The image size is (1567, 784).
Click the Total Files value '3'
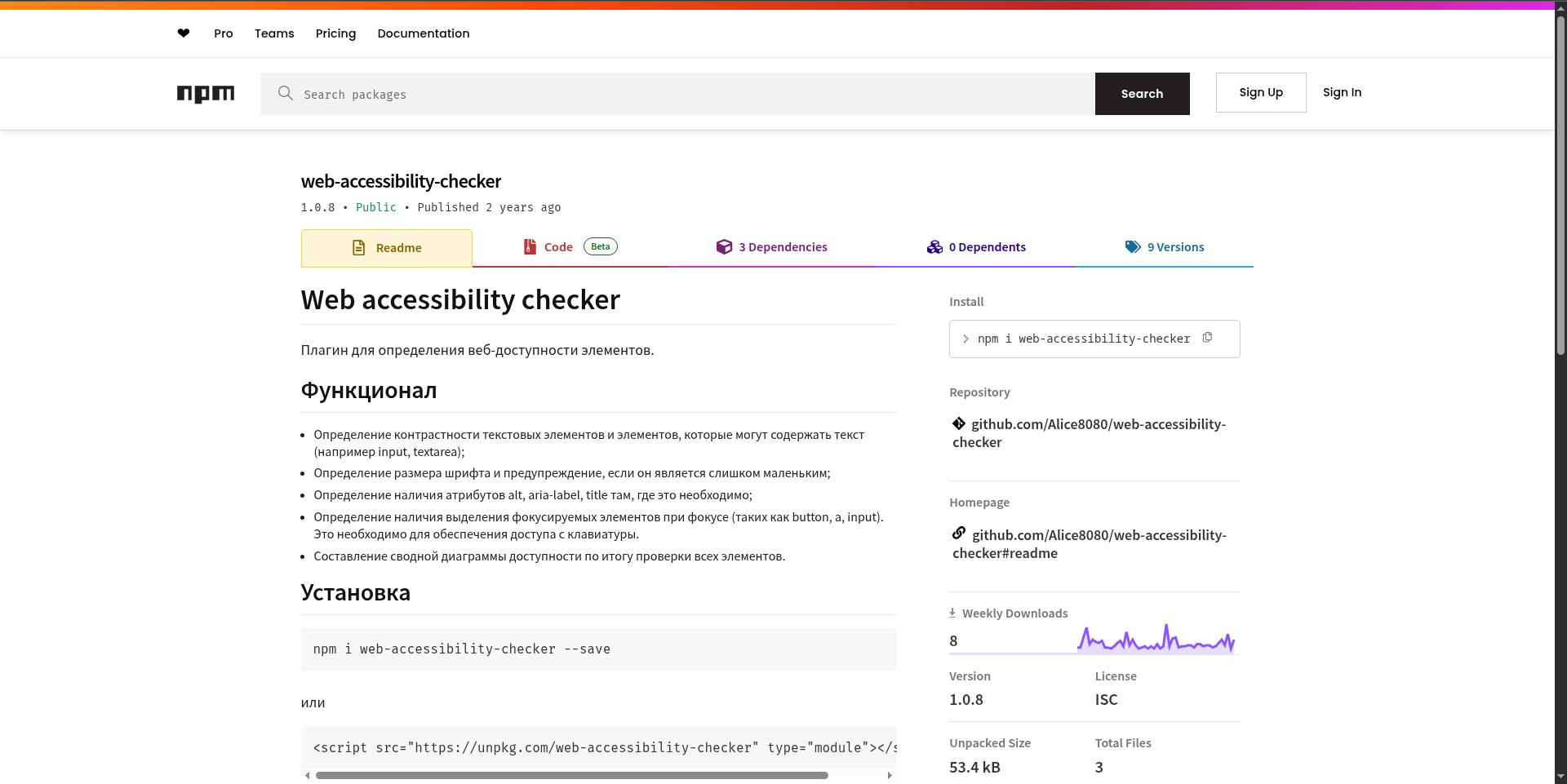pyautogui.click(x=1099, y=767)
